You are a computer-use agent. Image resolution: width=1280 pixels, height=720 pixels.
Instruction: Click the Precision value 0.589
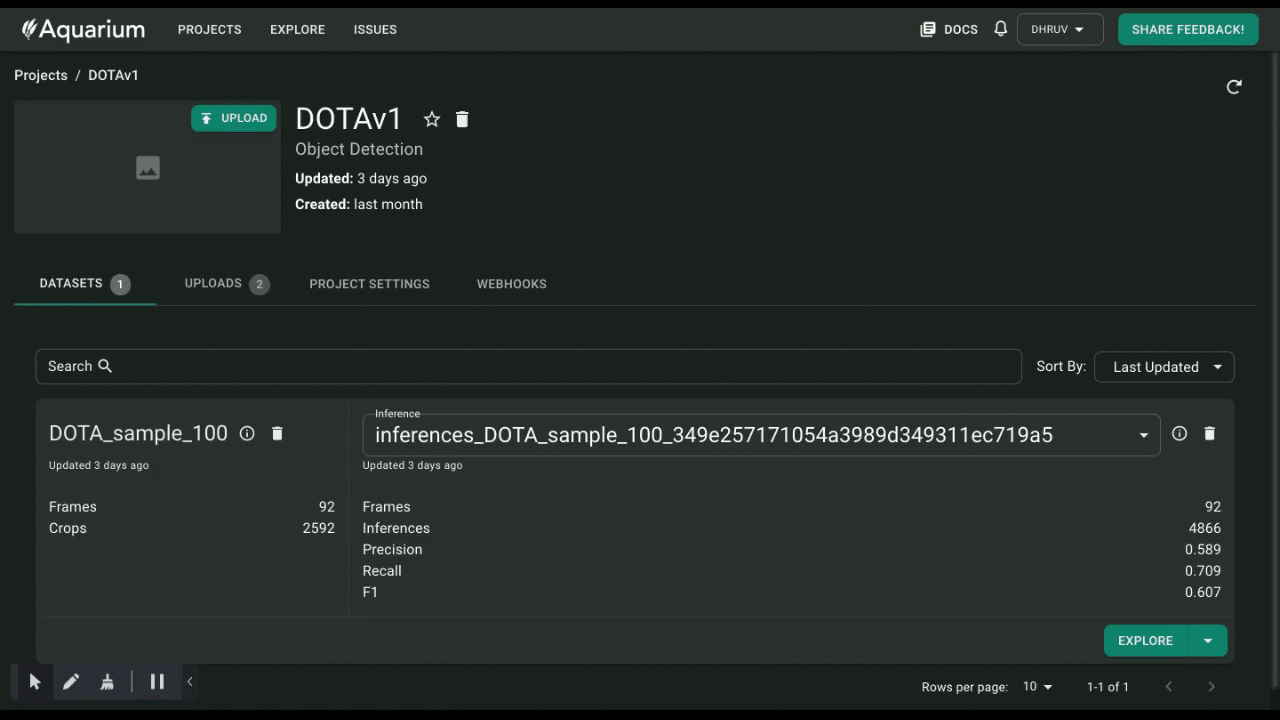point(1203,549)
